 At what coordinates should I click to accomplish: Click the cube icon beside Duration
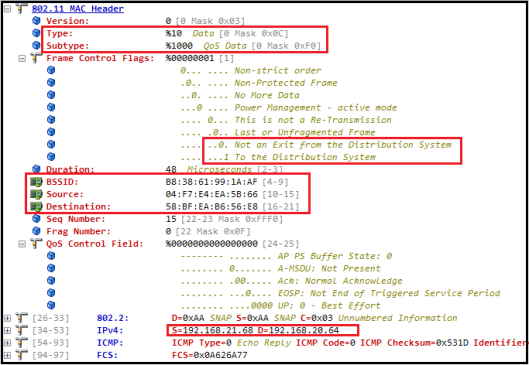pyautogui.click(x=36, y=169)
